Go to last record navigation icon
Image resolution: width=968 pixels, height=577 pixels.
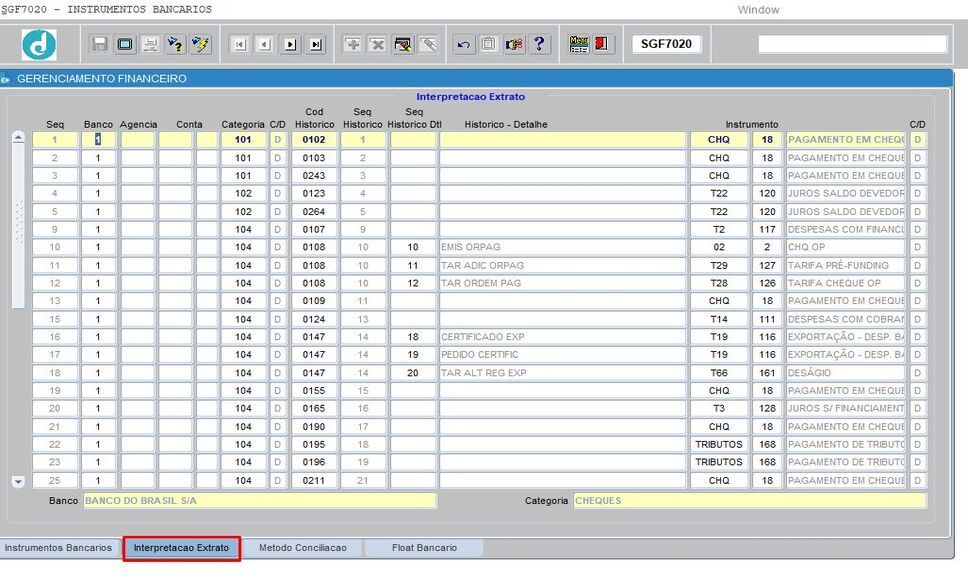315,44
